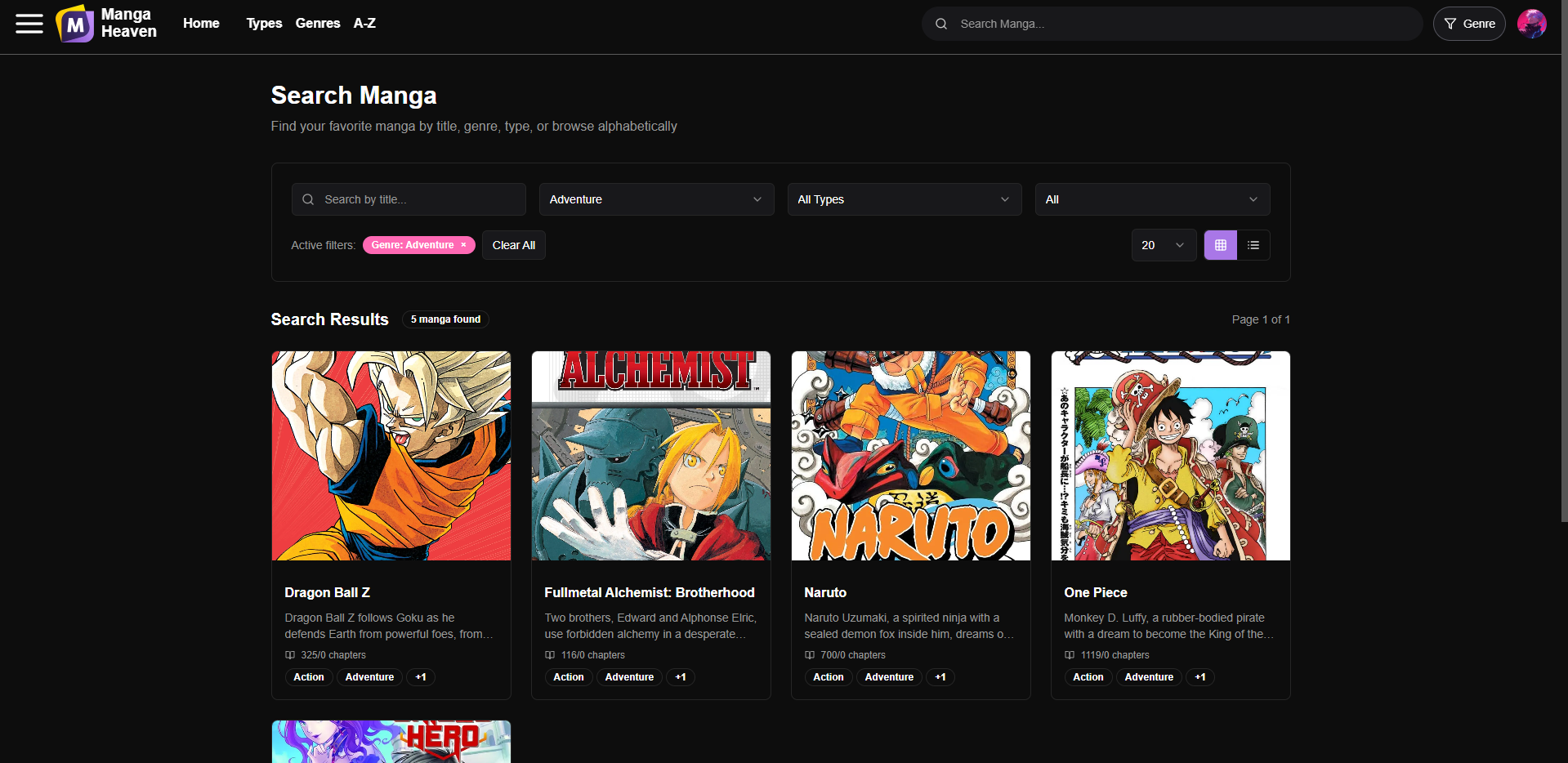This screenshot has width=1568, height=763.
Task: Click the Manga Heaven logo
Action: (106, 24)
